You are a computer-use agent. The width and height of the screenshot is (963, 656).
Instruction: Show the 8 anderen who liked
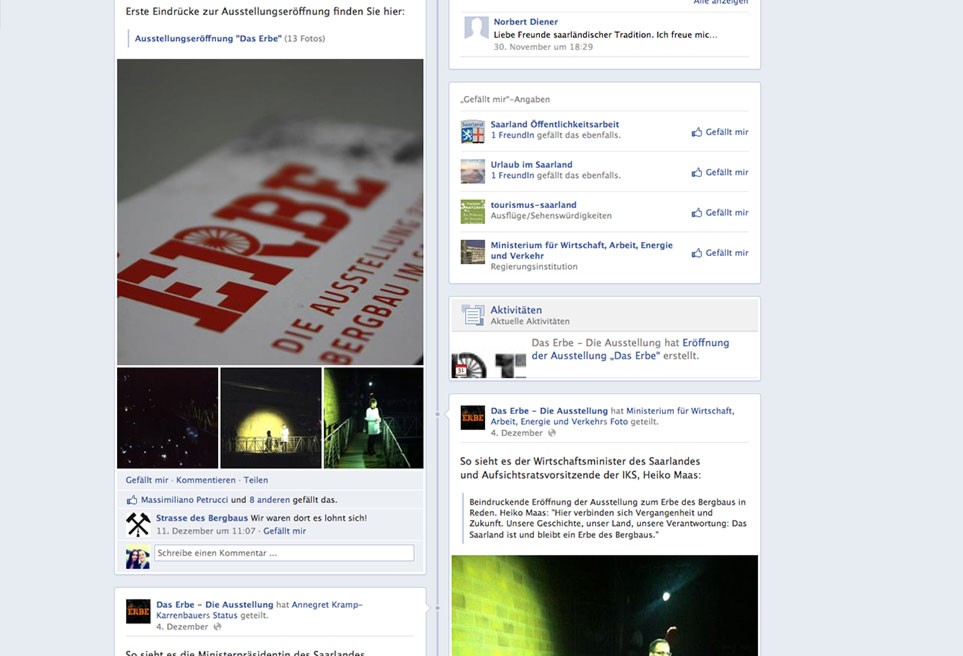point(270,499)
